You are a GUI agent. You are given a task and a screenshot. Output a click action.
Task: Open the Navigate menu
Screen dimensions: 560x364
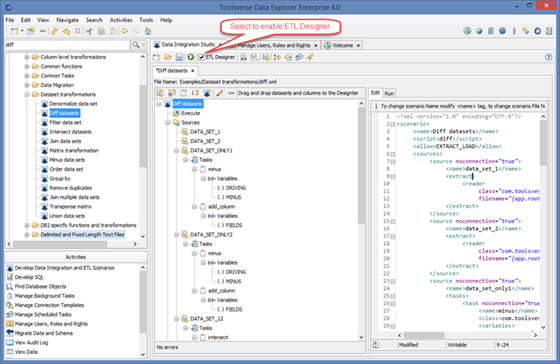coord(68,20)
